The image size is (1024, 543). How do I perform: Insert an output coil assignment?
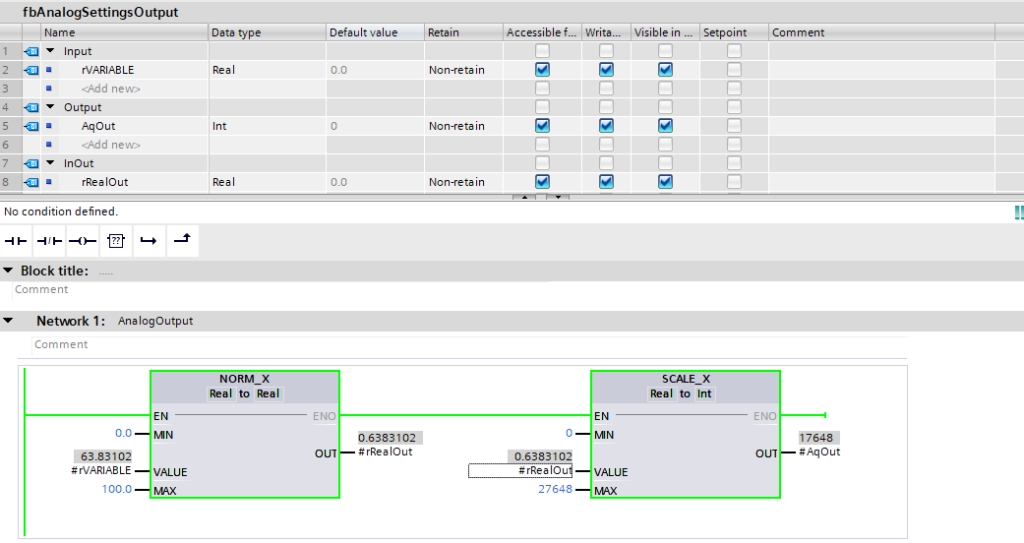(x=82, y=241)
